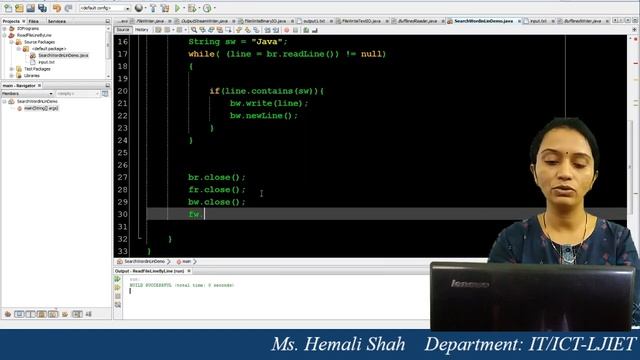Click the Shift Line Left icon
640x360 pixels.
click(x=267, y=30)
